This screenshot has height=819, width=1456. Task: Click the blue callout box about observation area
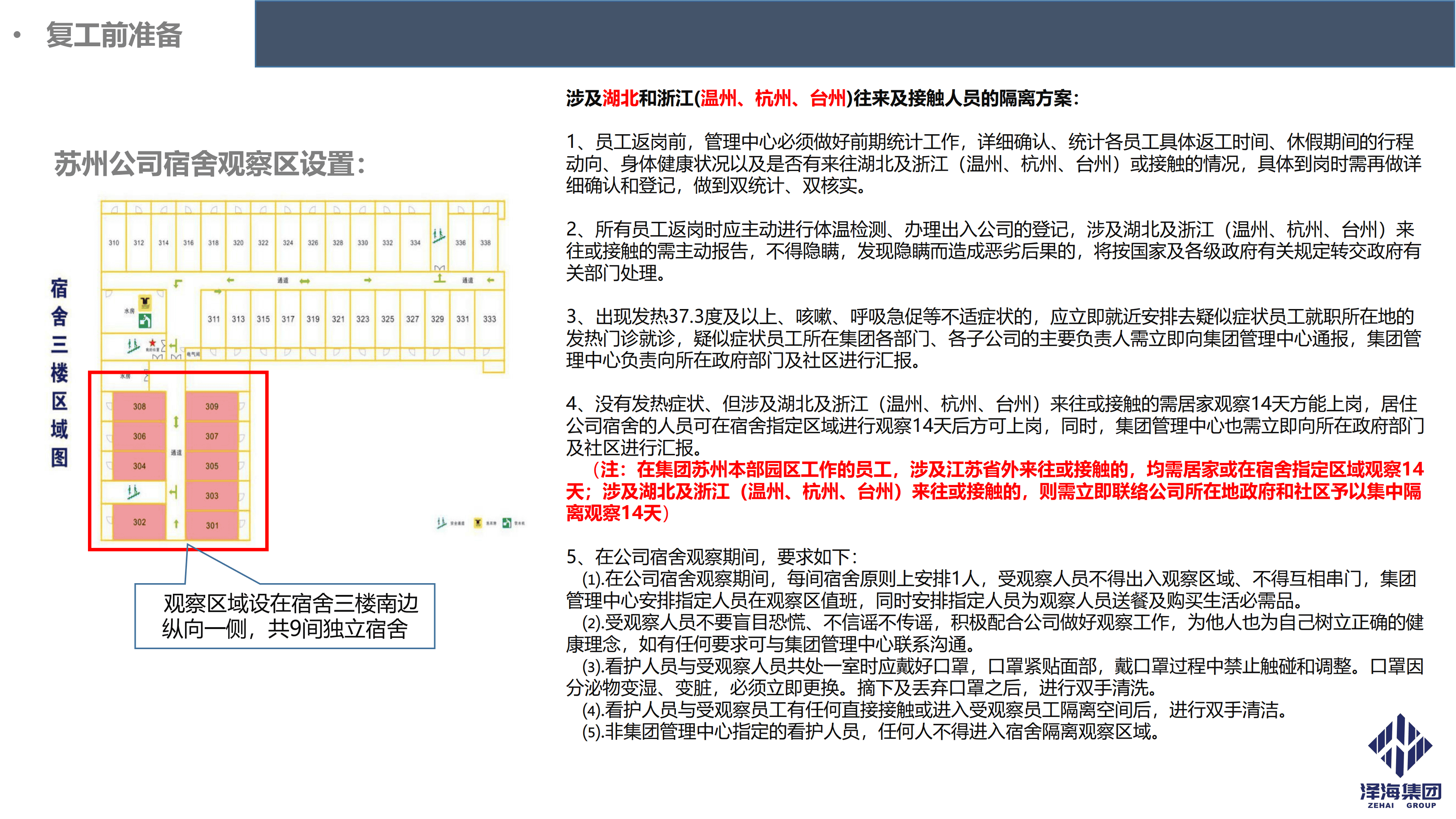[285, 616]
